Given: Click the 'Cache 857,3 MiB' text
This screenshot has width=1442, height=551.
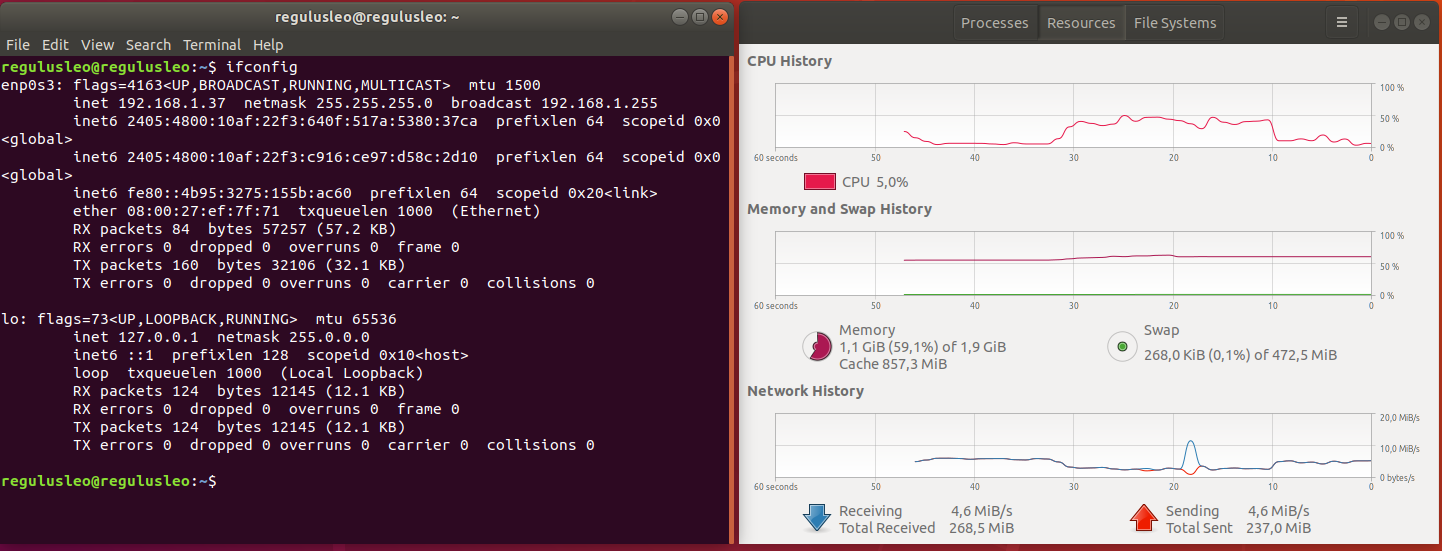Looking at the screenshot, I should pyautogui.click(x=892, y=364).
